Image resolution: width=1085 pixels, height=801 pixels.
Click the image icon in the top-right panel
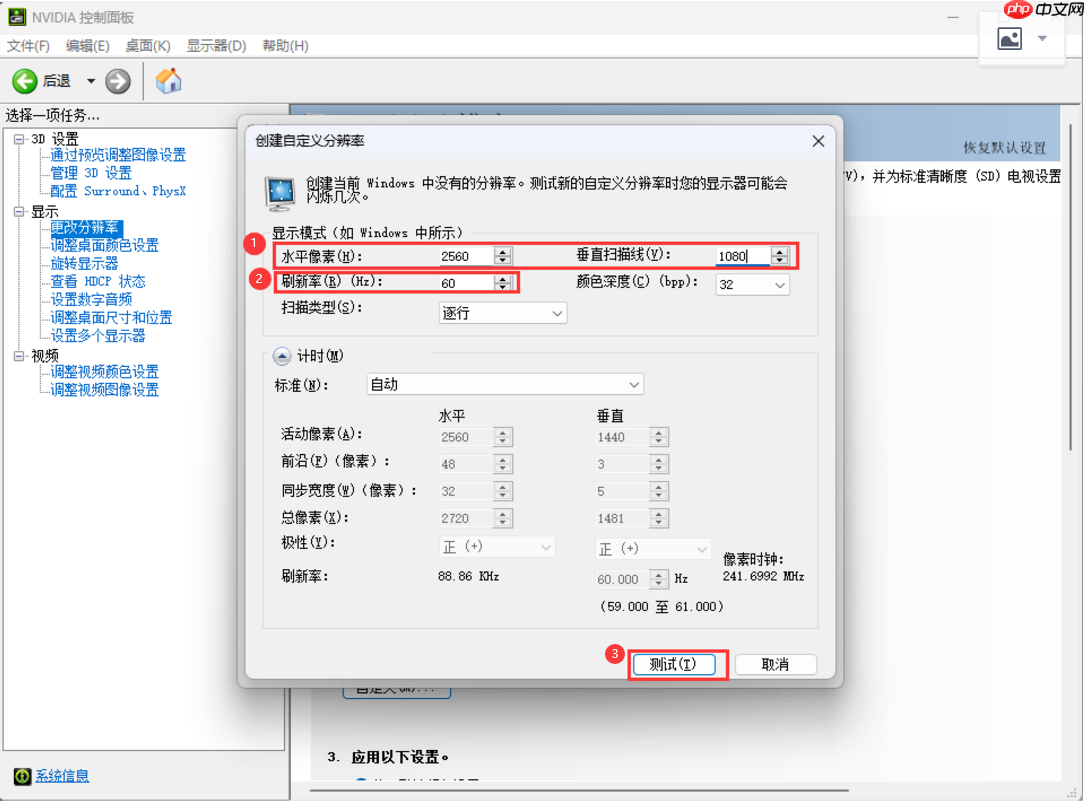1010,38
